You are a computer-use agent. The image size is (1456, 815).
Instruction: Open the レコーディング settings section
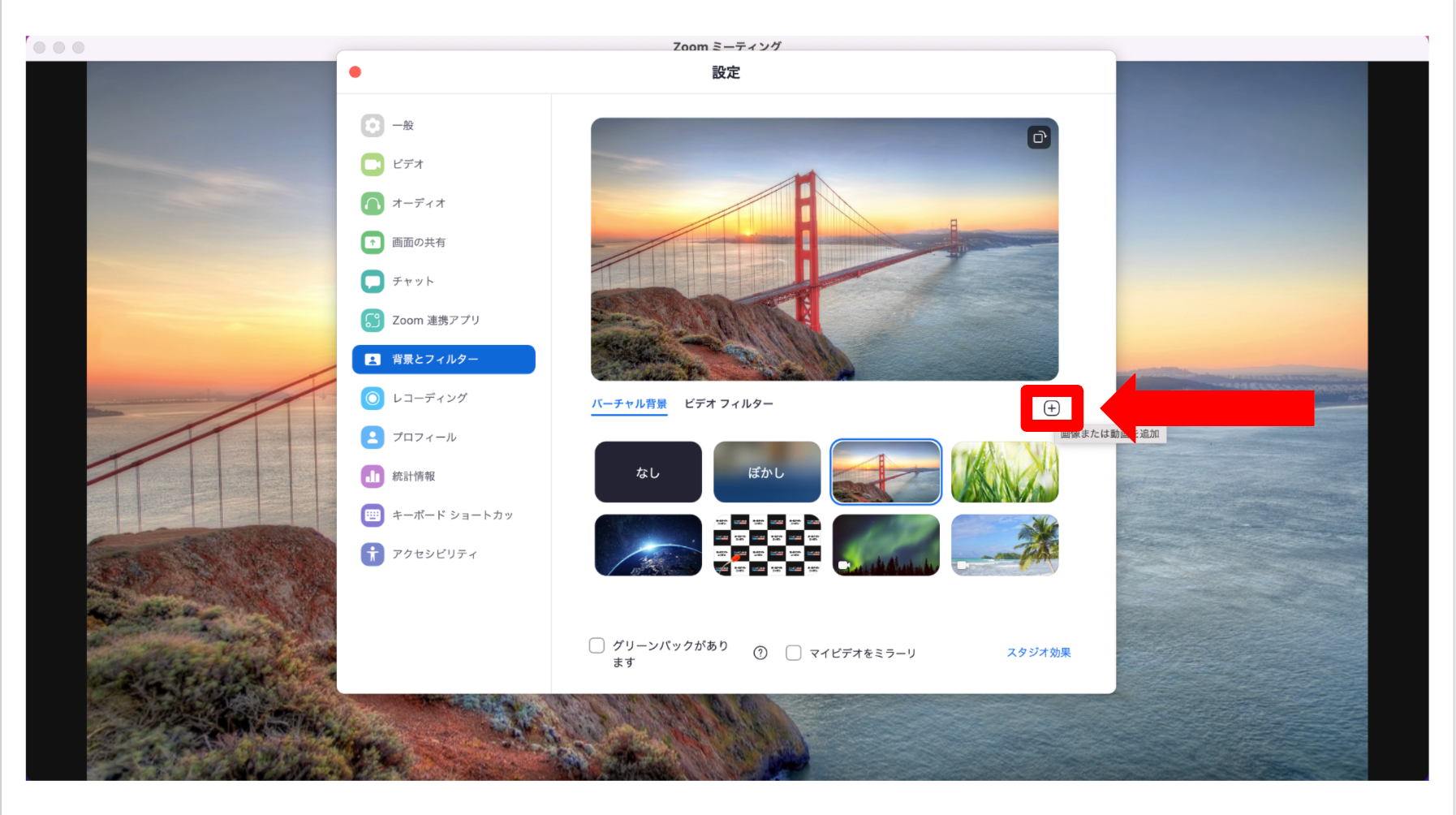coord(444,399)
